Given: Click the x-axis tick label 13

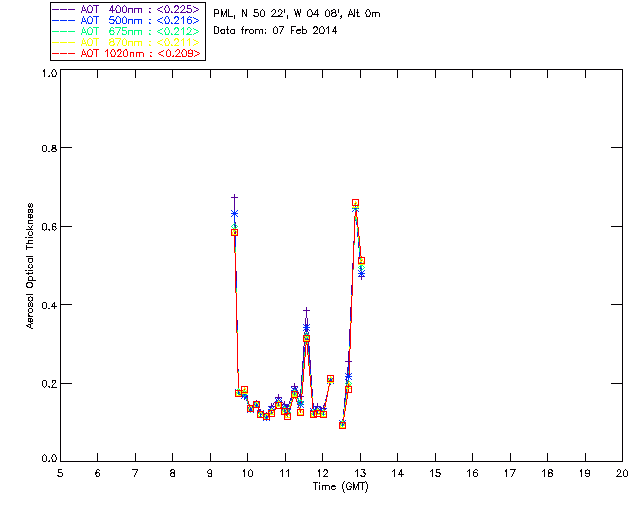Looking at the screenshot, I should point(360,473).
